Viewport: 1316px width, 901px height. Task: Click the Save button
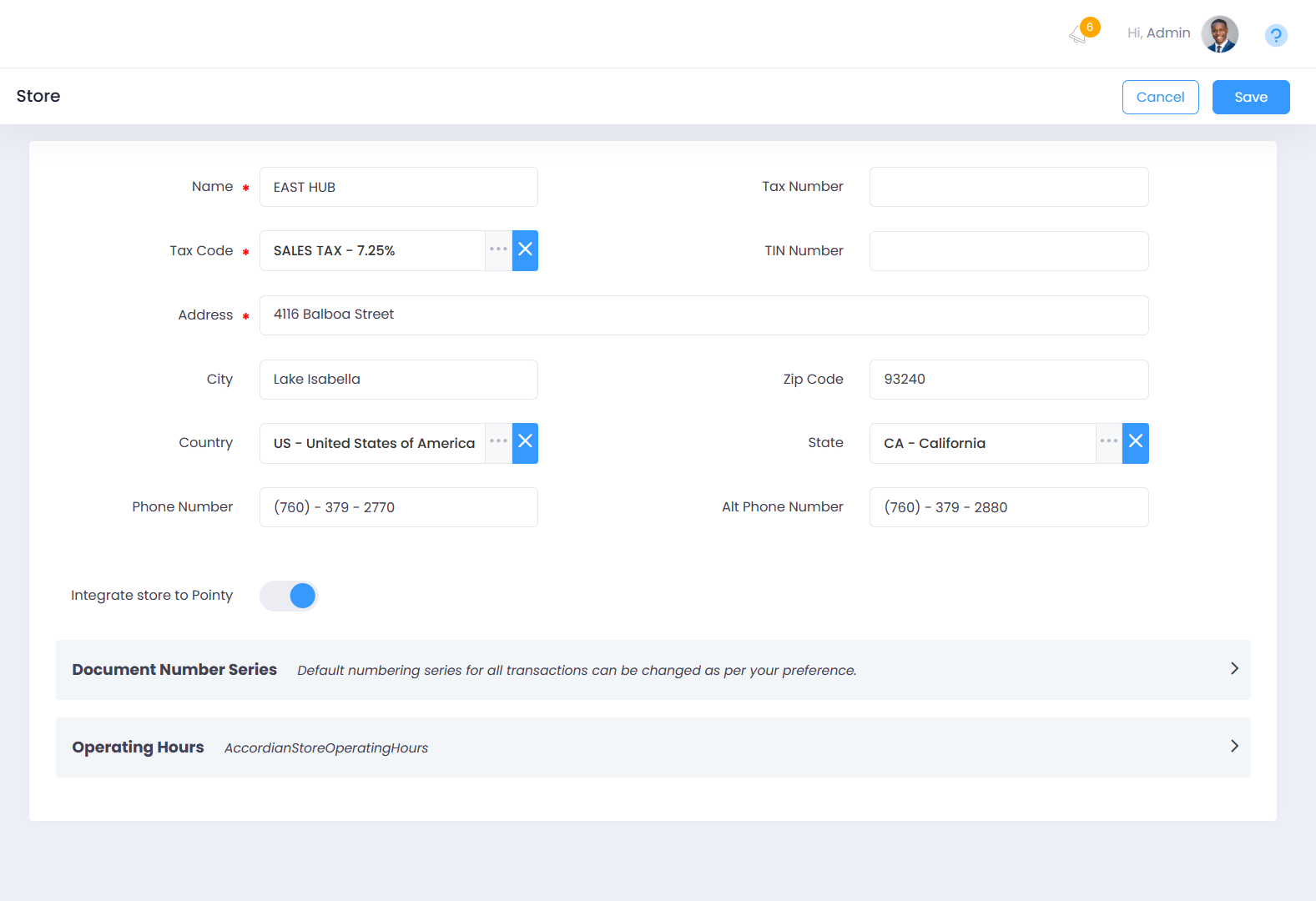point(1250,97)
